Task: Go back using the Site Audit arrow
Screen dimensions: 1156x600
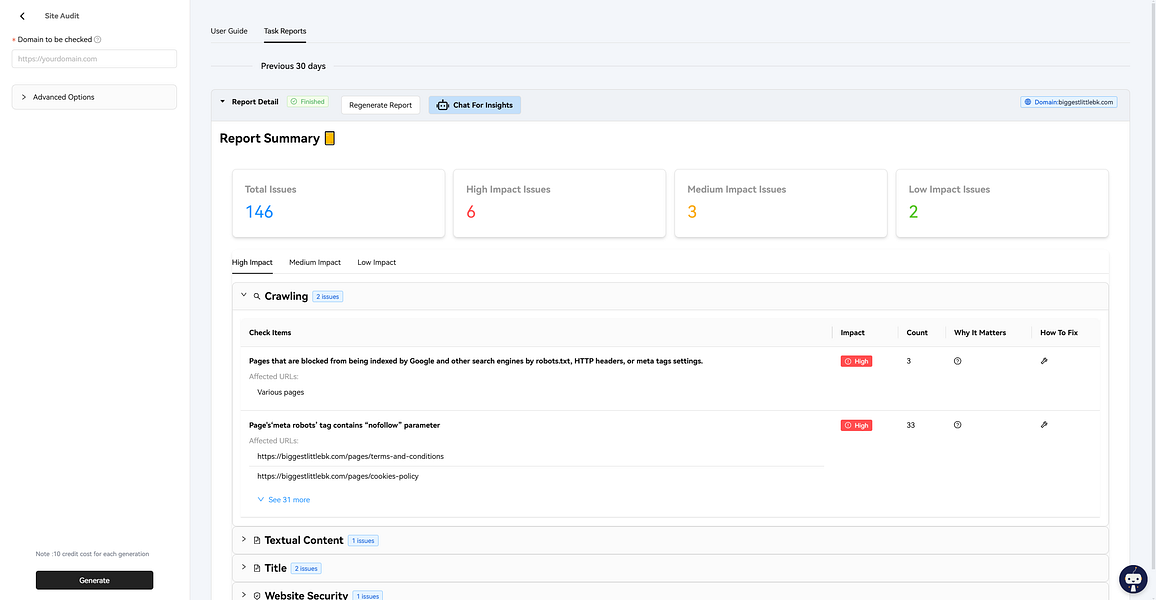Action: click(x=22, y=15)
